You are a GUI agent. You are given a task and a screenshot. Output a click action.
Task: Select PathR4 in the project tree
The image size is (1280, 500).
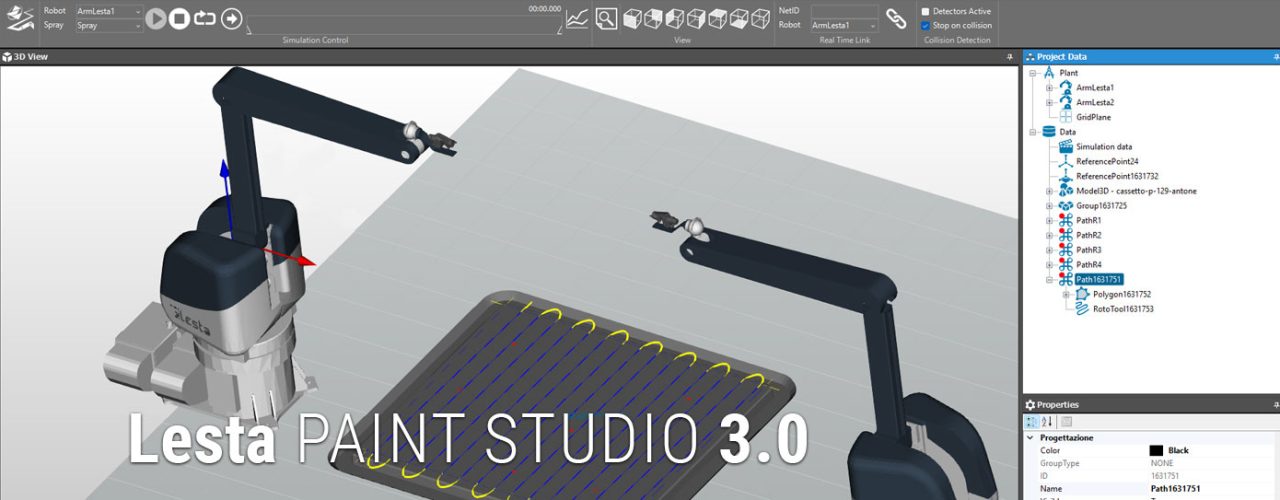1088,264
